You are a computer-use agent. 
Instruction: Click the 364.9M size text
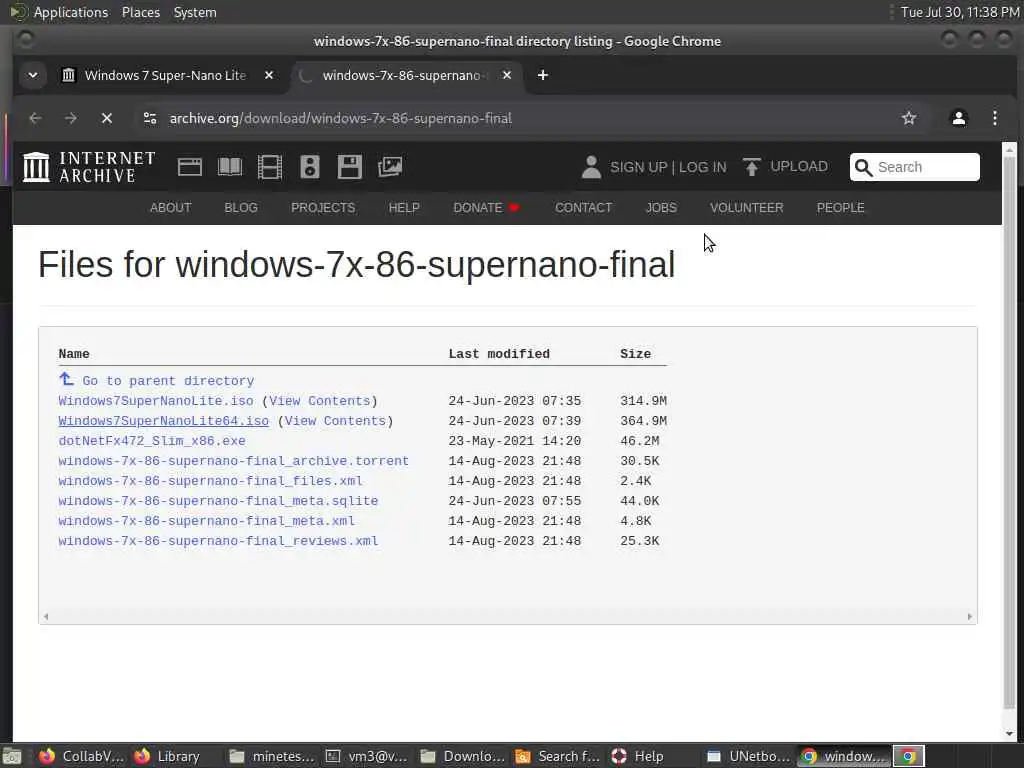click(643, 421)
